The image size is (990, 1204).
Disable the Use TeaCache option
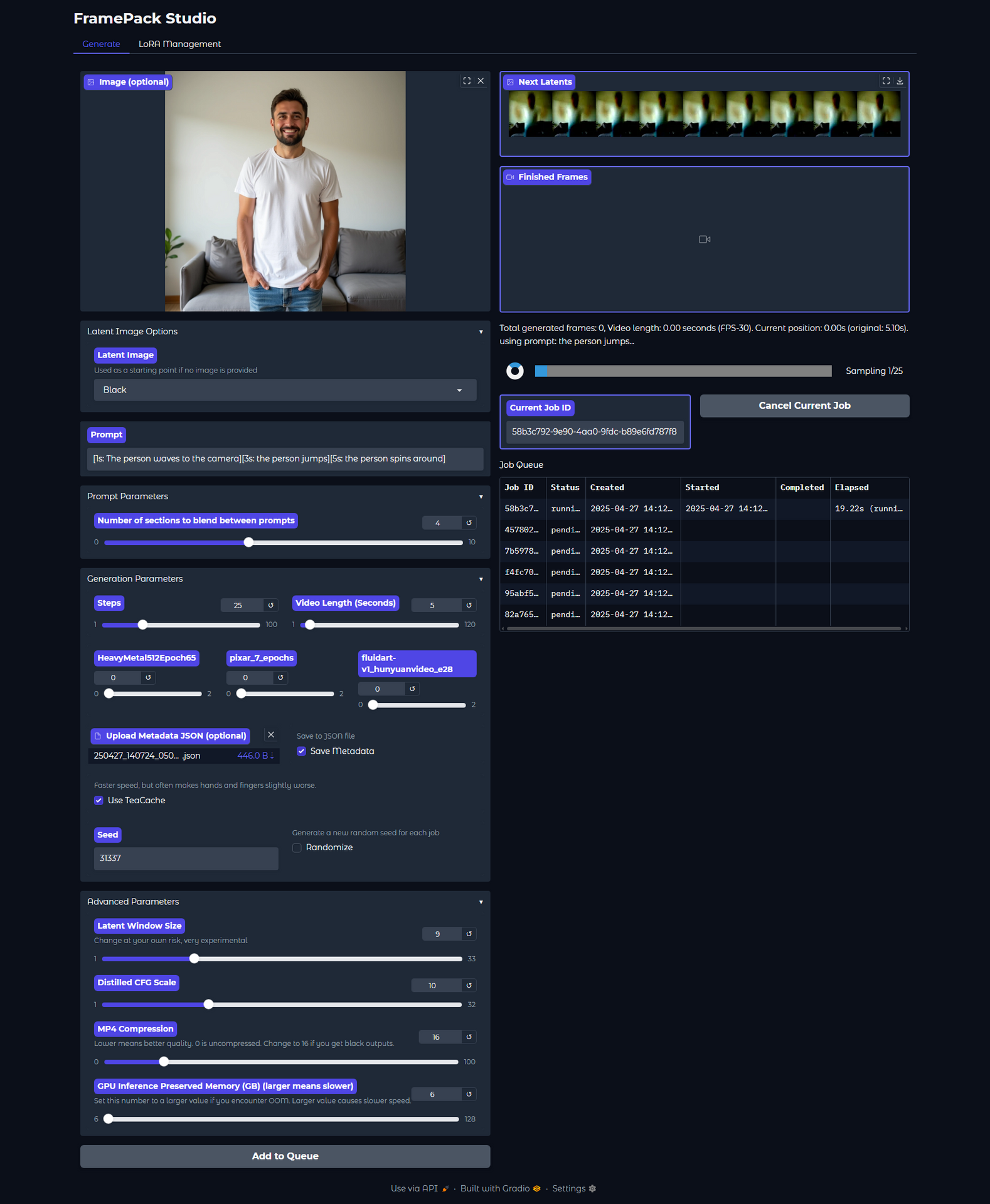(x=99, y=801)
